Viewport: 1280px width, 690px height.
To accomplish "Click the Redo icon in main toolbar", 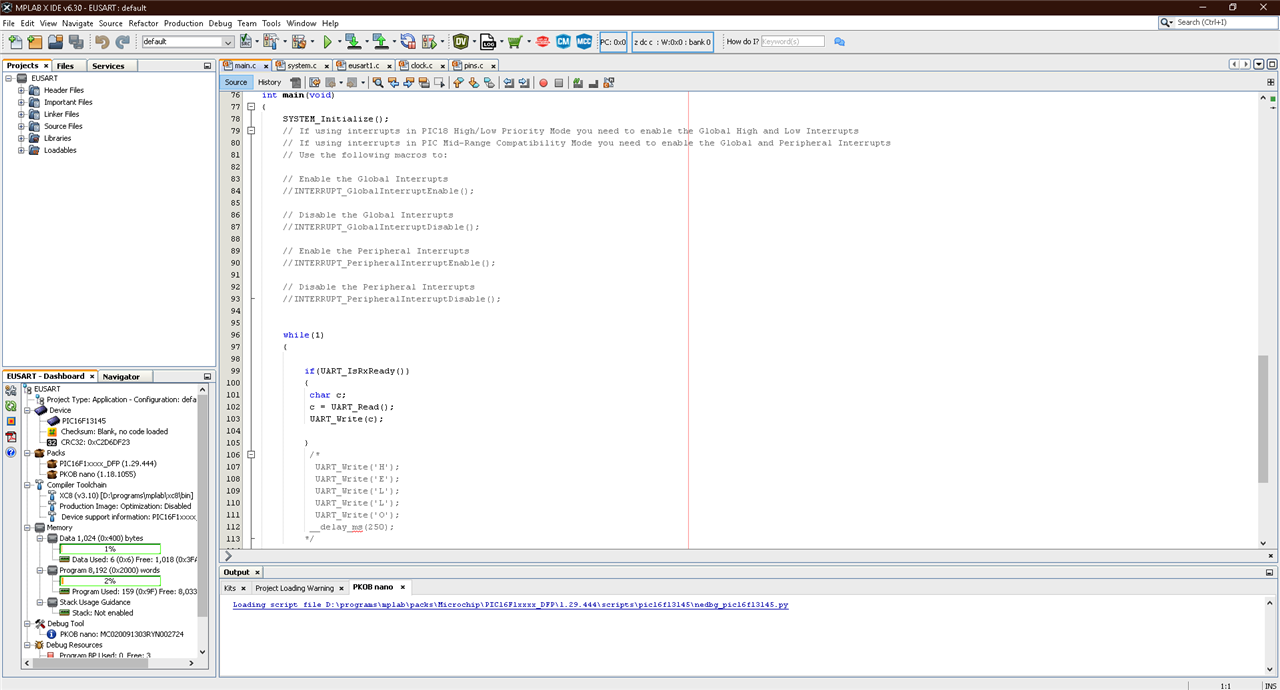I will point(122,42).
